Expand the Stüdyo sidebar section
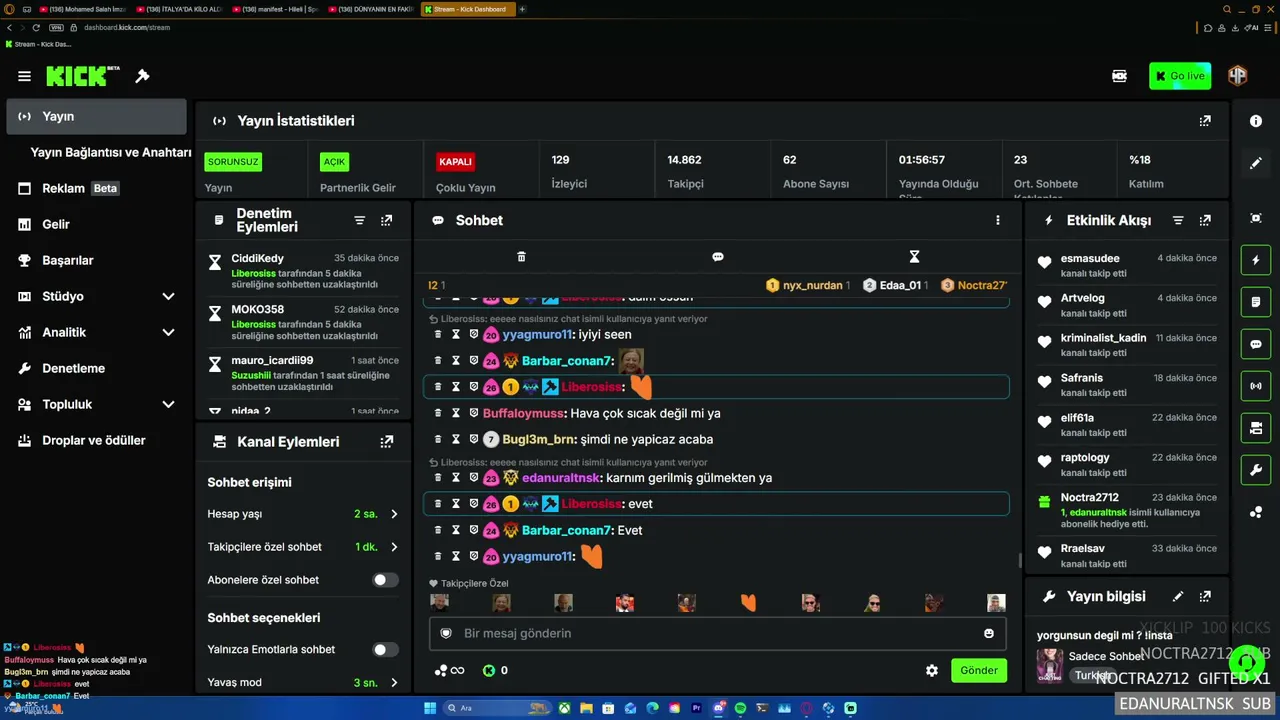The image size is (1280, 720). coord(168,296)
